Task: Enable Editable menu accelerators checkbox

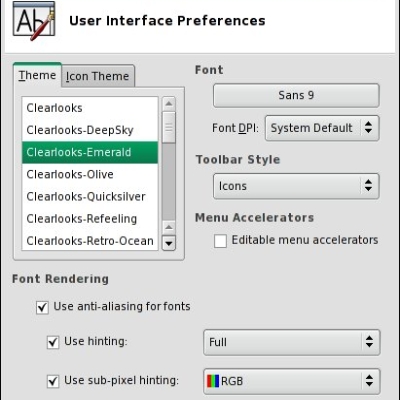Action: click(220, 241)
